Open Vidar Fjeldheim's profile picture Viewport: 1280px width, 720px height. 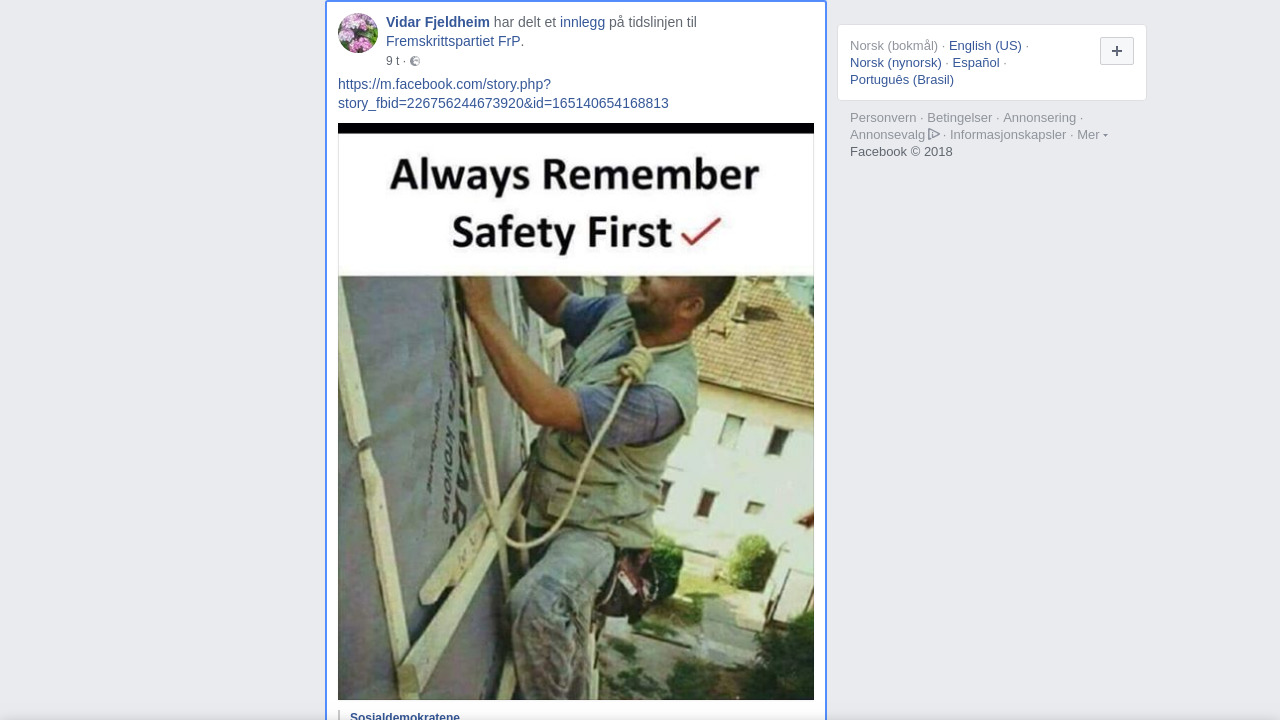click(358, 33)
